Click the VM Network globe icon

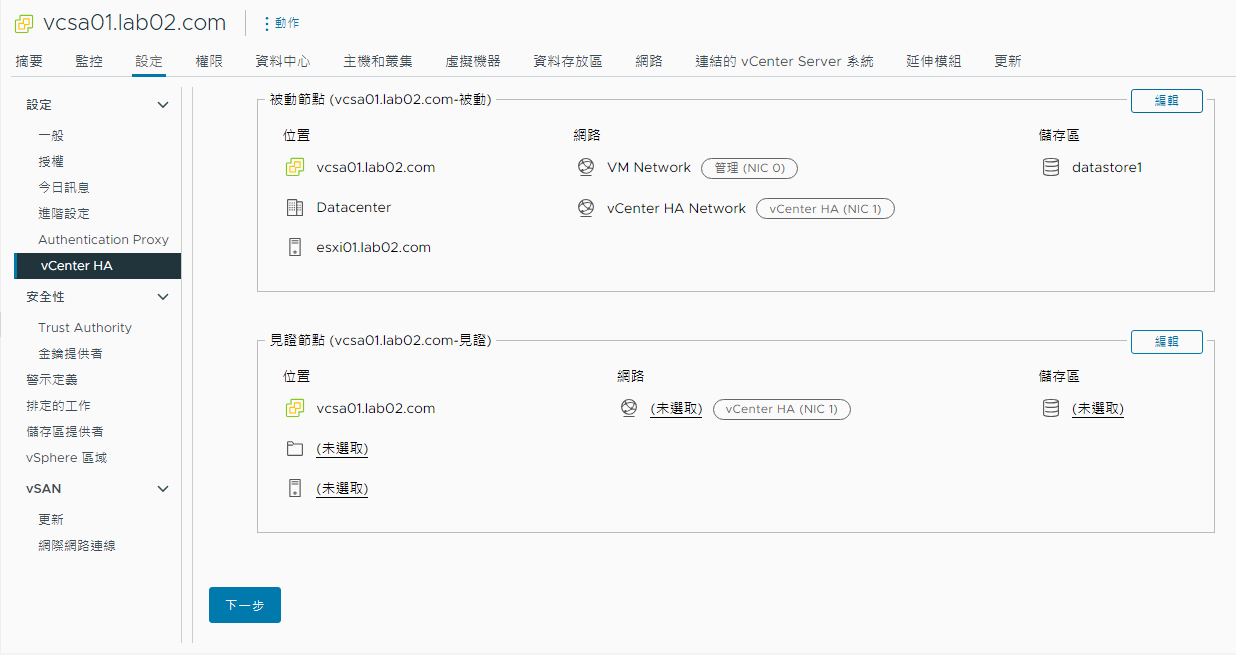[586, 167]
